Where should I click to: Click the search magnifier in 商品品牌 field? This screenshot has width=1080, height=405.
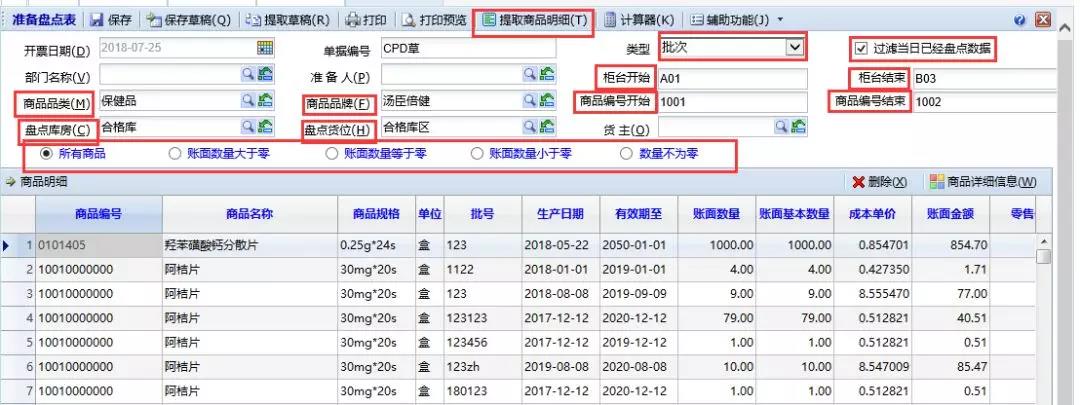pyautogui.click(x=530, y=100)
